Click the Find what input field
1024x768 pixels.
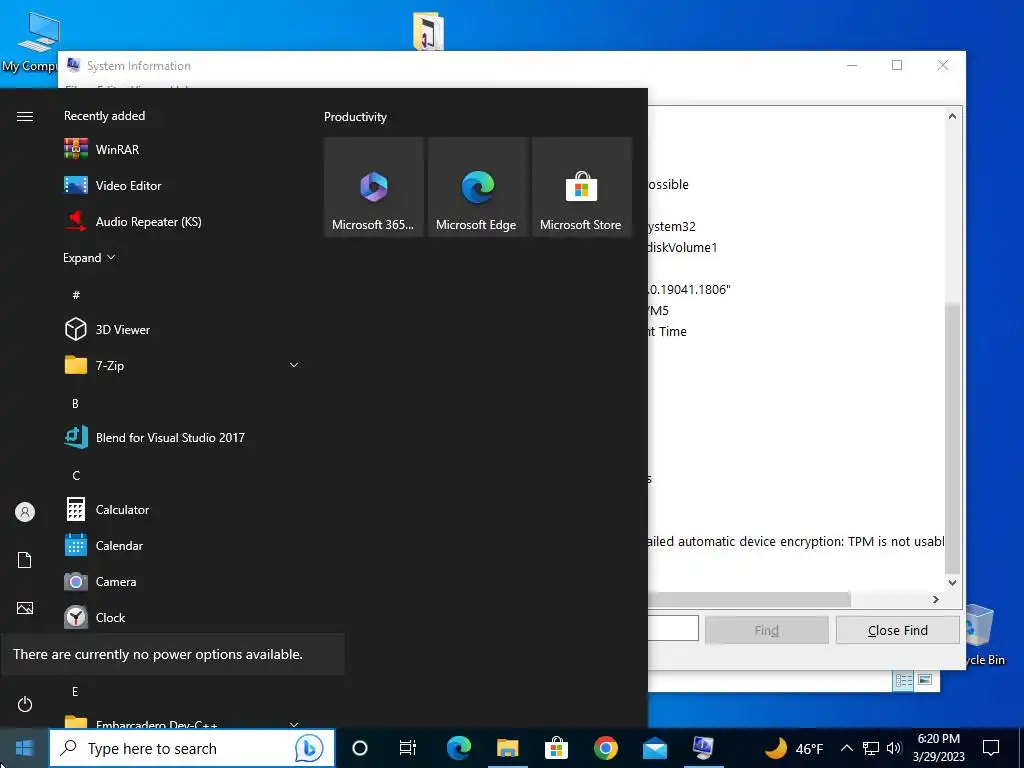pyautogui.click(x=673, y=628)
